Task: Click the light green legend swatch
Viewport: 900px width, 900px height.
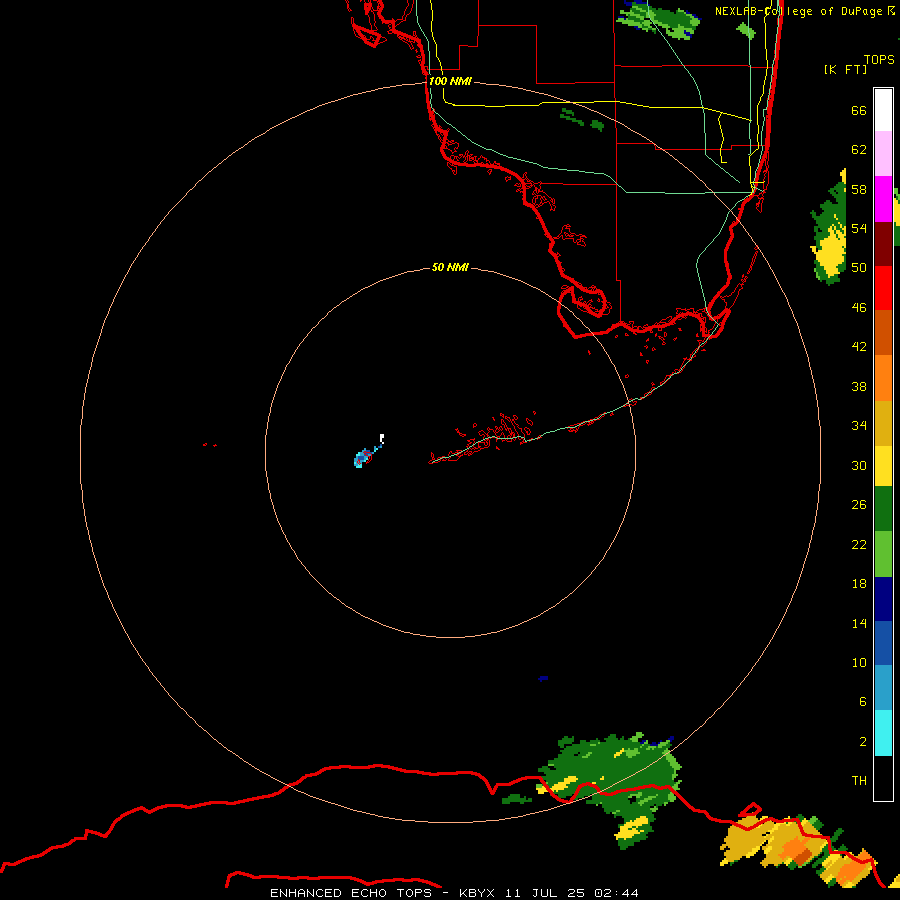Action: pyautogui.click(x=883, y=554)
